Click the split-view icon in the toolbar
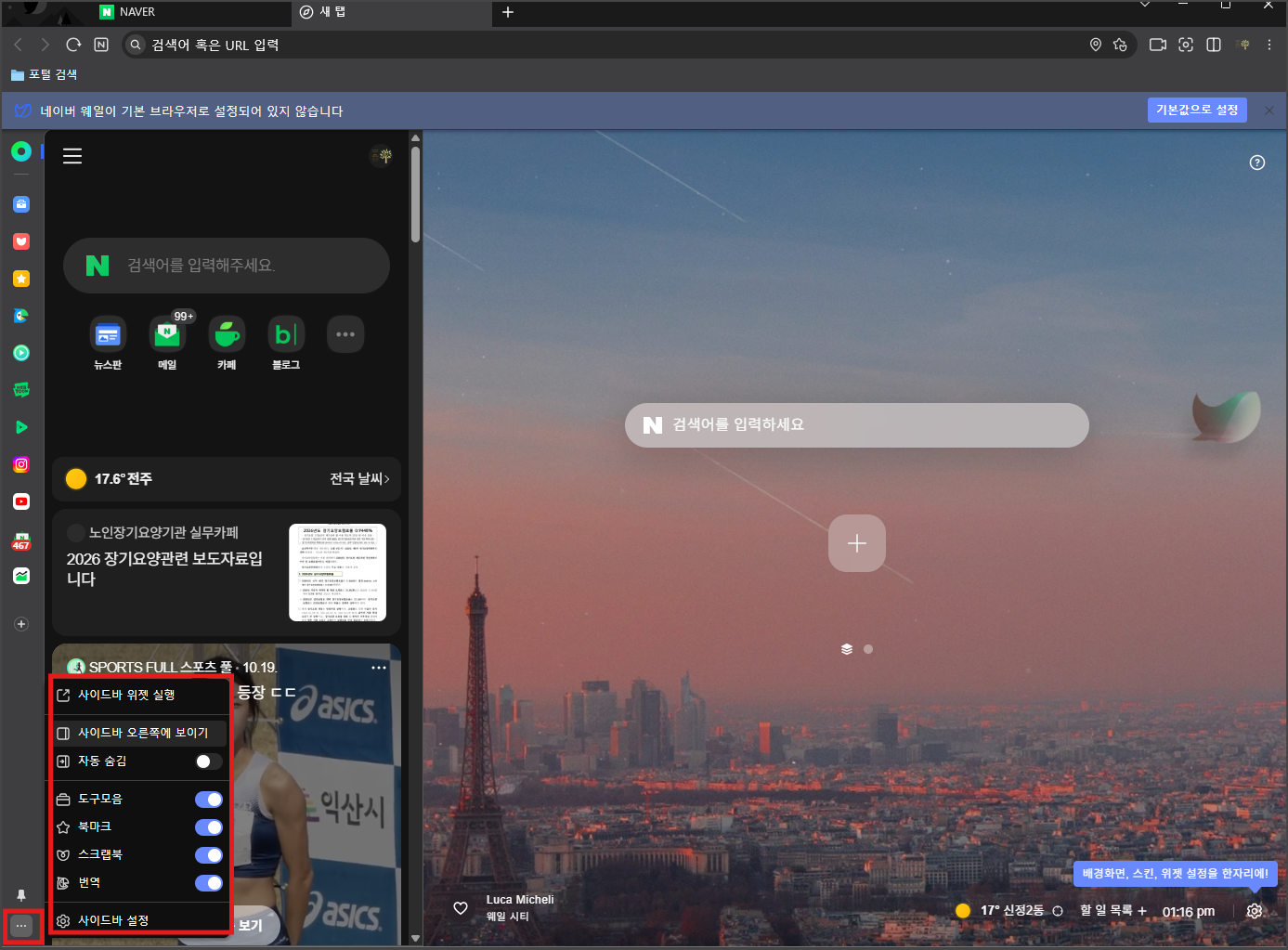 tap(1214, 45)
